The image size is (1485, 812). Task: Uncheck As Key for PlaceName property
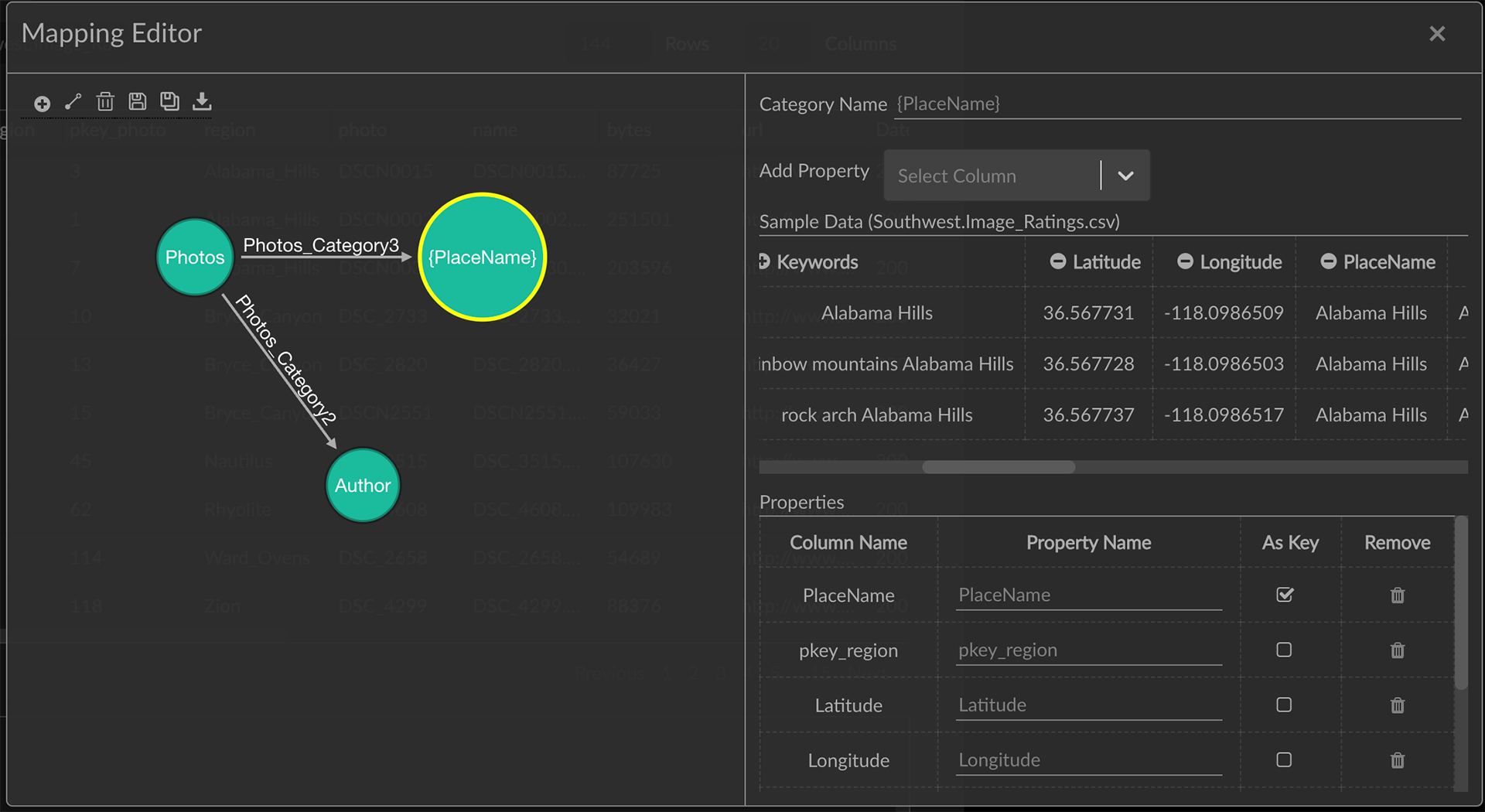(x=1285, y=595)
